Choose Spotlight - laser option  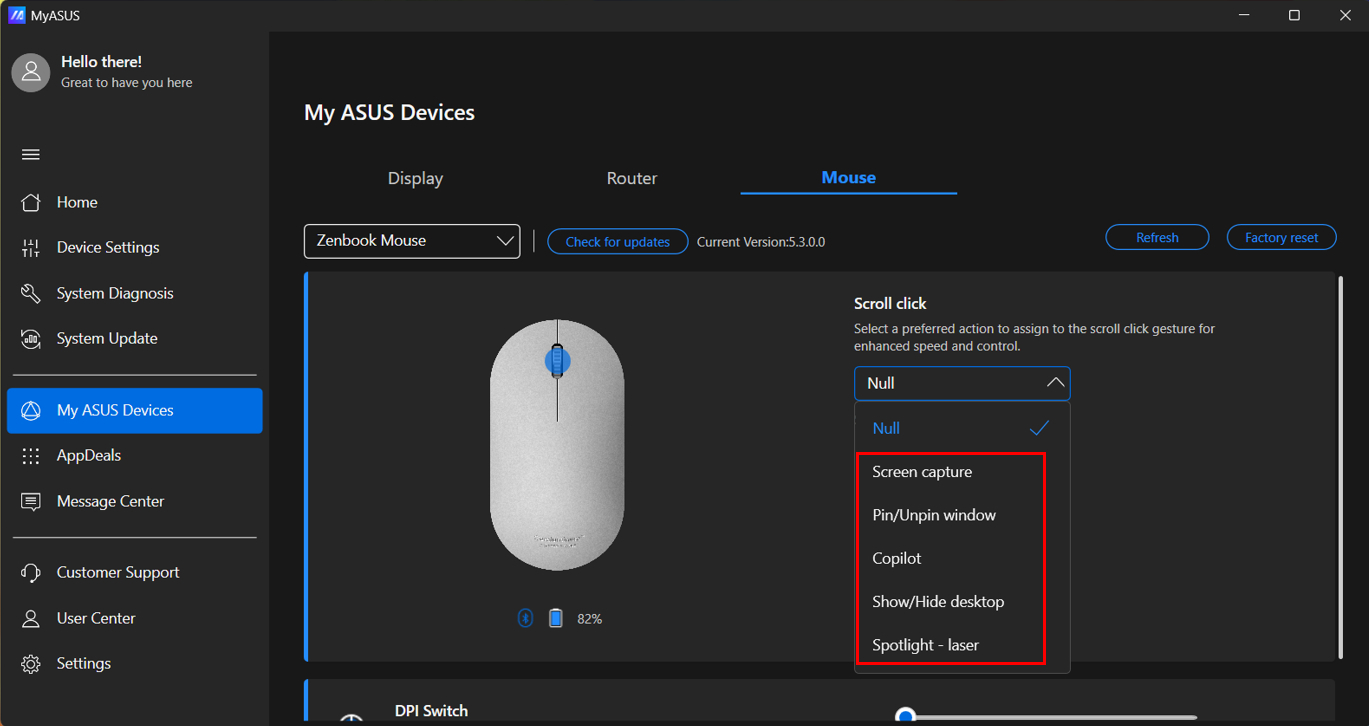tap(962, 645)
